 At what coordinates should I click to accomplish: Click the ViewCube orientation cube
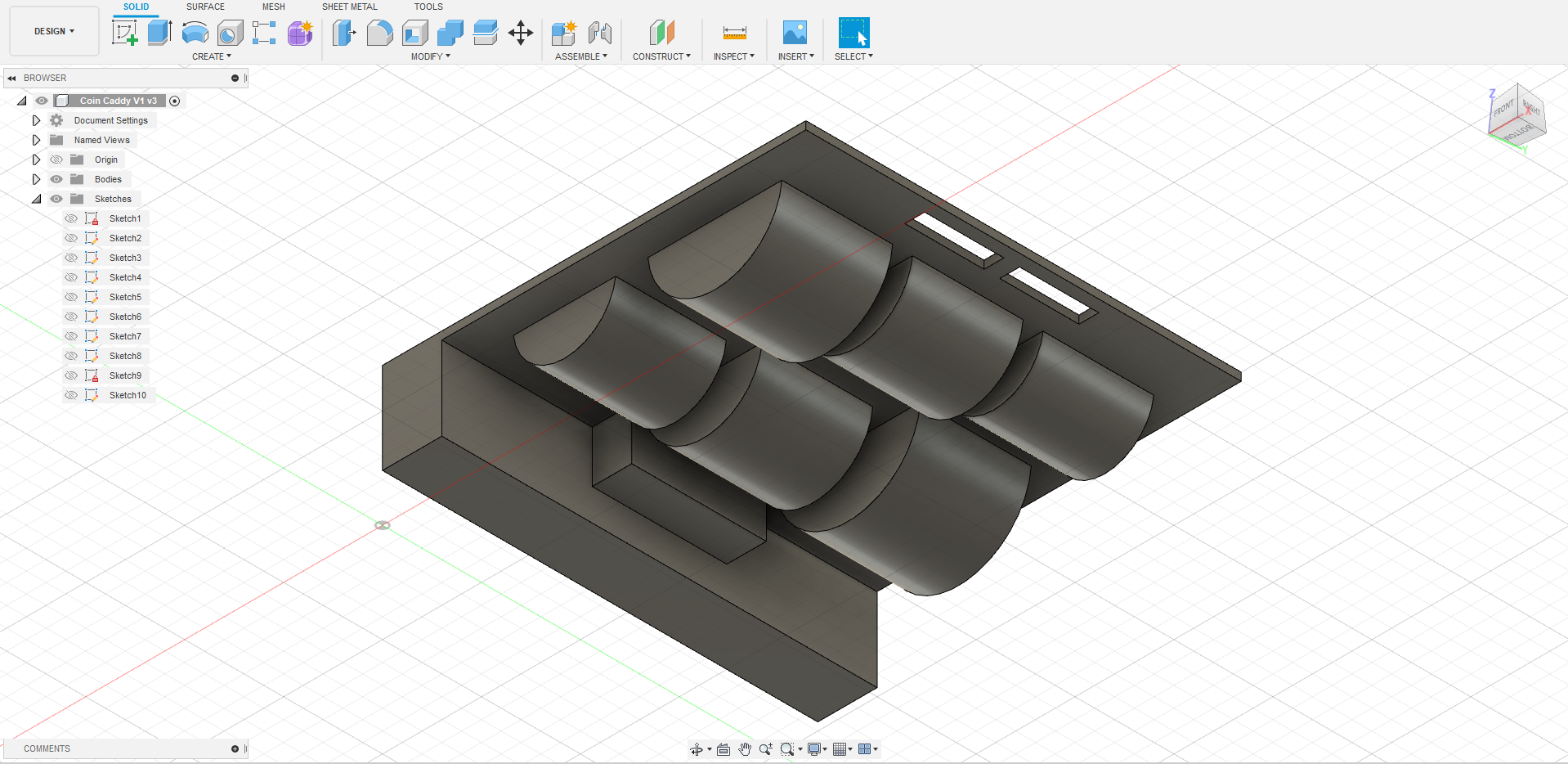coord(1516,117)
